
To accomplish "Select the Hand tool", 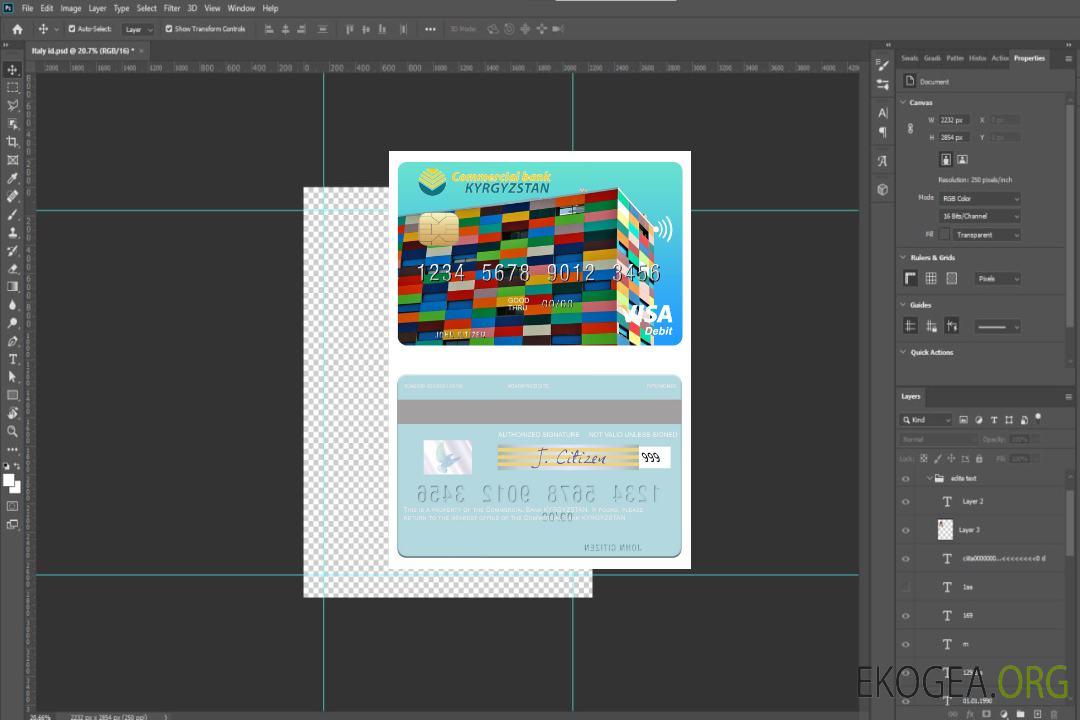I will pyautogui.click(x=12, y=413).
